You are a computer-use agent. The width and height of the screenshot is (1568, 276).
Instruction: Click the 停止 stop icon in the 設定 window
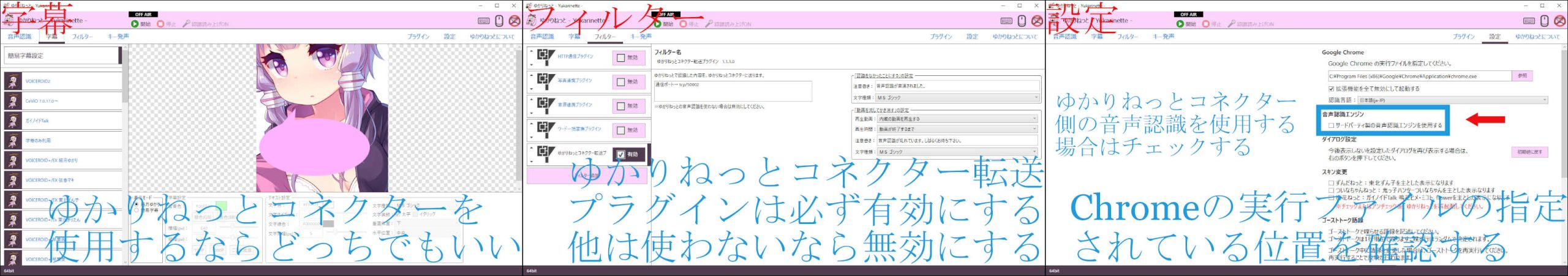pos(1206,24)
